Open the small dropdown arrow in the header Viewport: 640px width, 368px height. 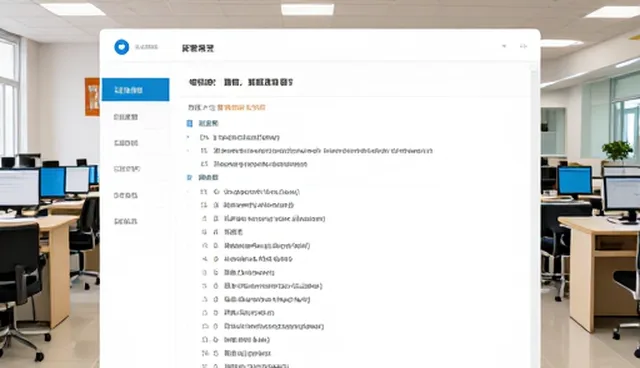504,46
